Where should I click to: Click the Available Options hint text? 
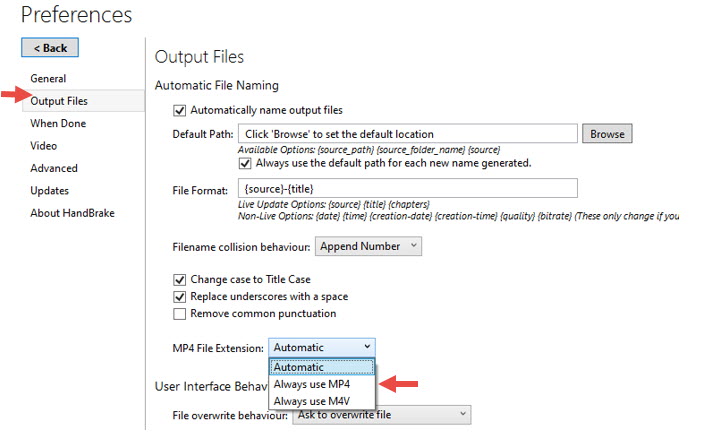(369, 150)
